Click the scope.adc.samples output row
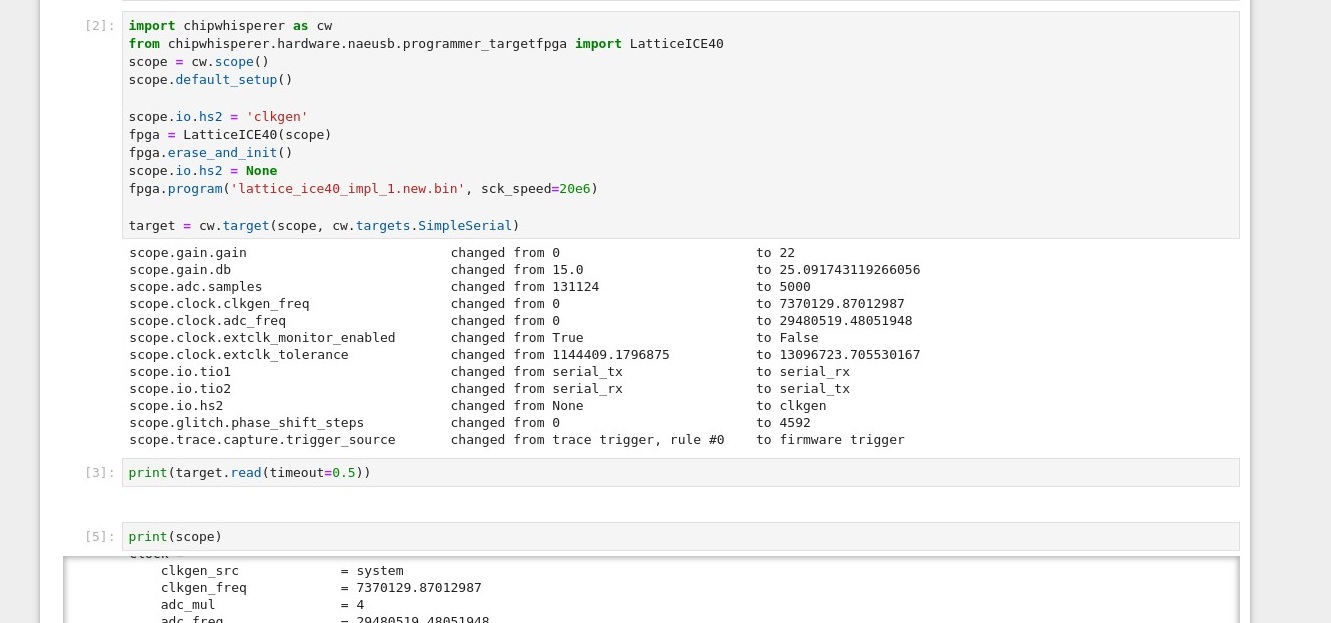 point(195,287)
